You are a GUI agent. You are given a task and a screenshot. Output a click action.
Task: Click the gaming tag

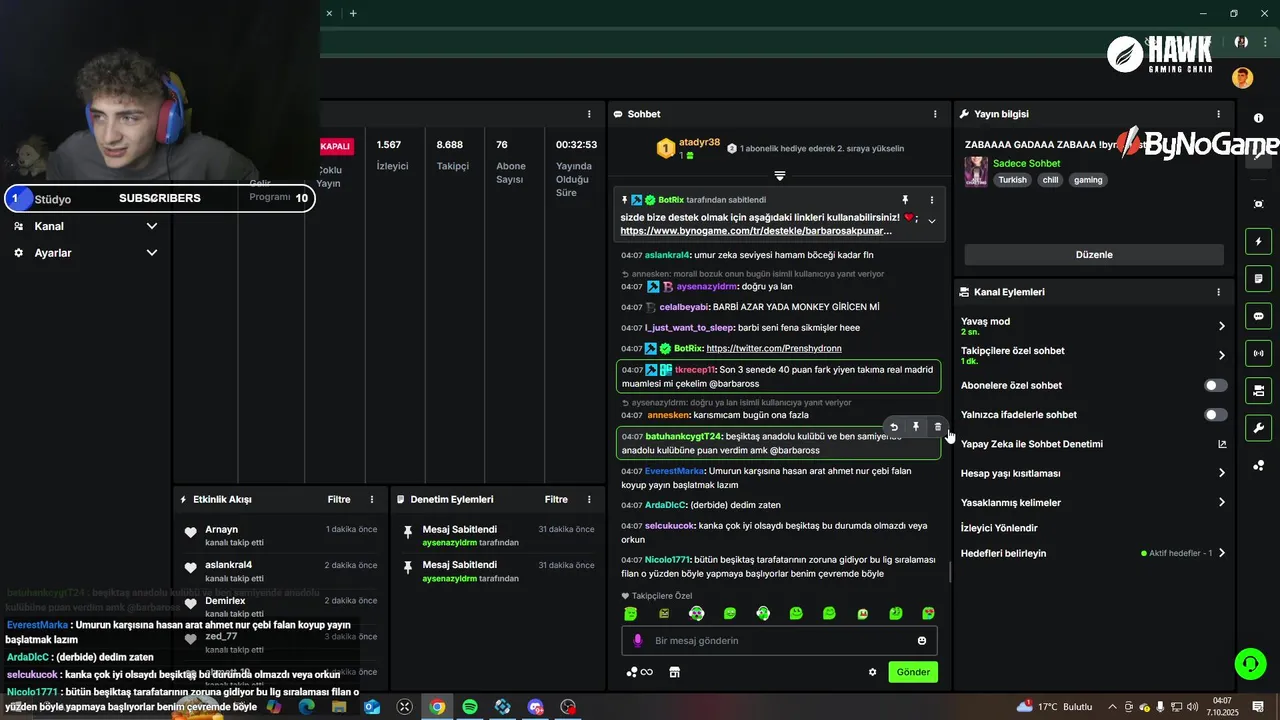1088,180
